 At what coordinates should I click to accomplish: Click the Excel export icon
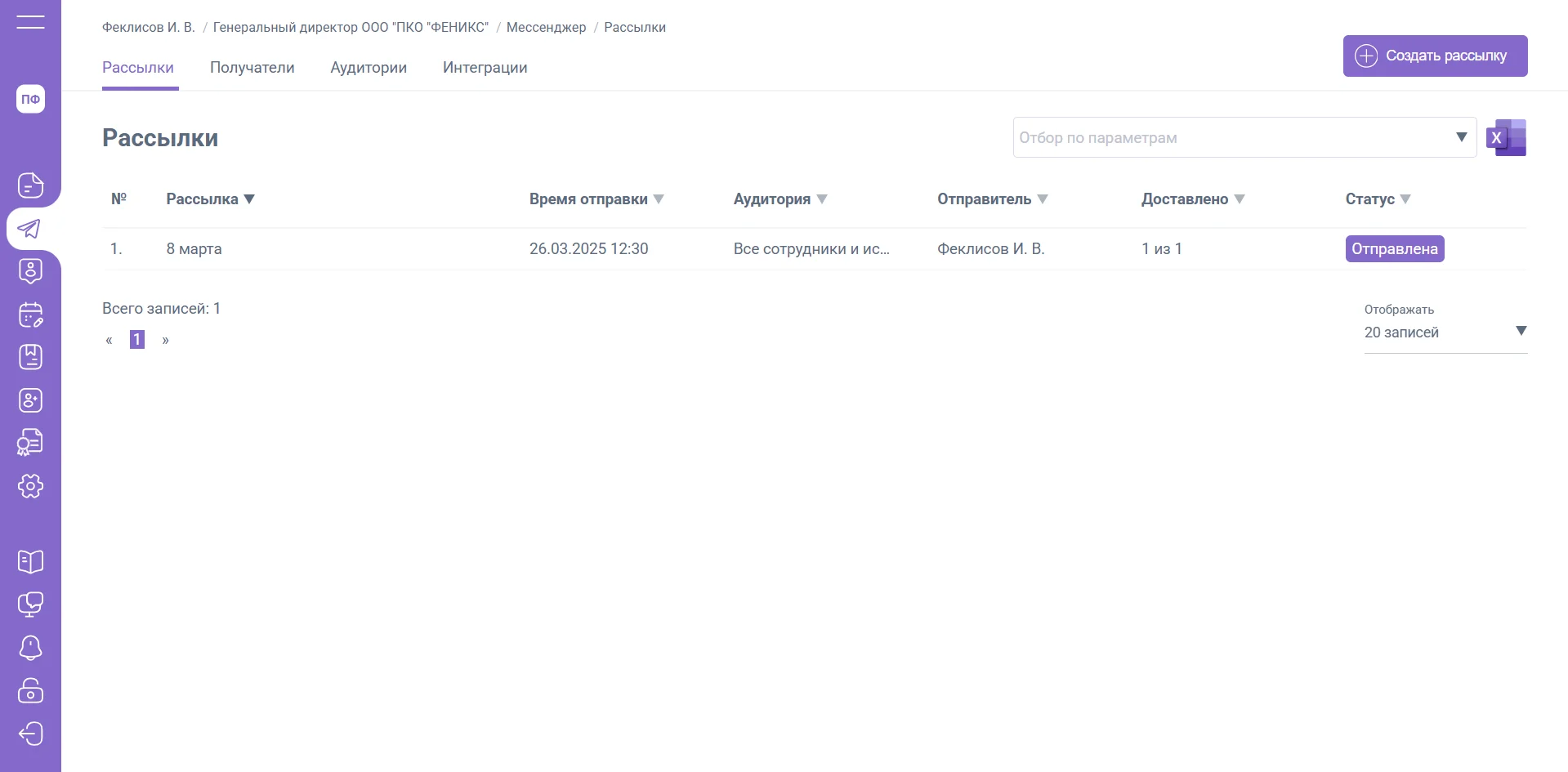coord(1506,137)
